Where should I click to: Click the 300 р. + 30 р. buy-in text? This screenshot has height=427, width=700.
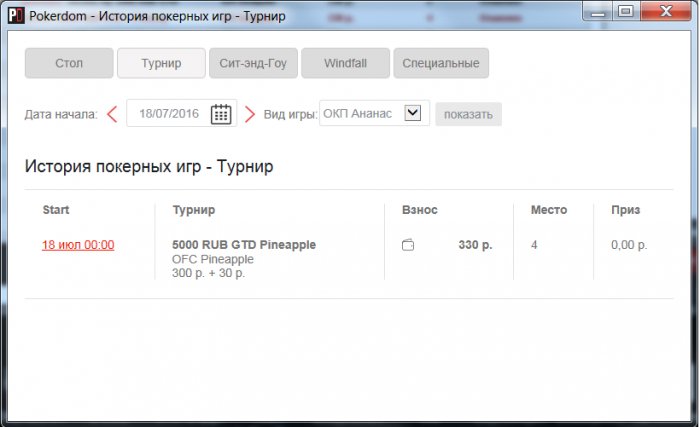(208, 273)
